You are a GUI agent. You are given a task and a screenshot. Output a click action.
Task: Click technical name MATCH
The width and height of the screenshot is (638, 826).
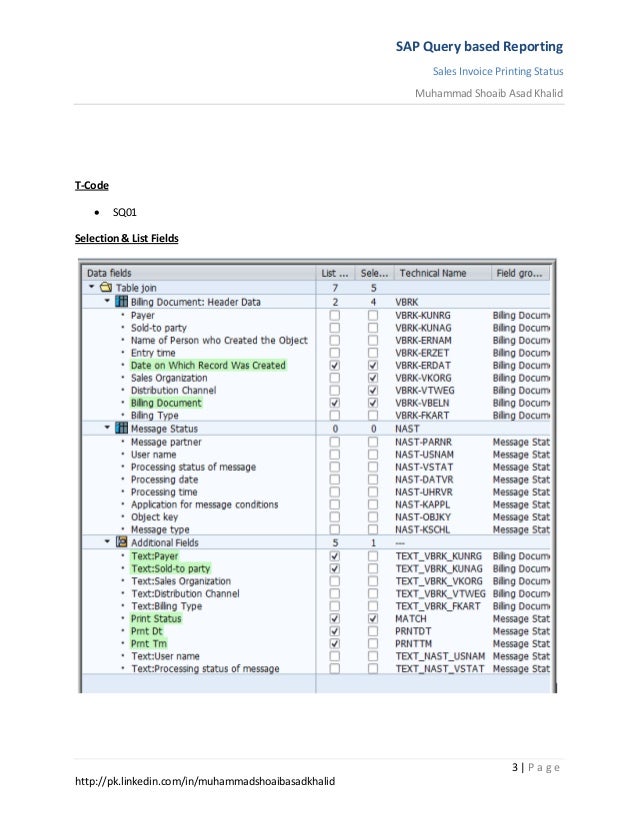point(411,619)
